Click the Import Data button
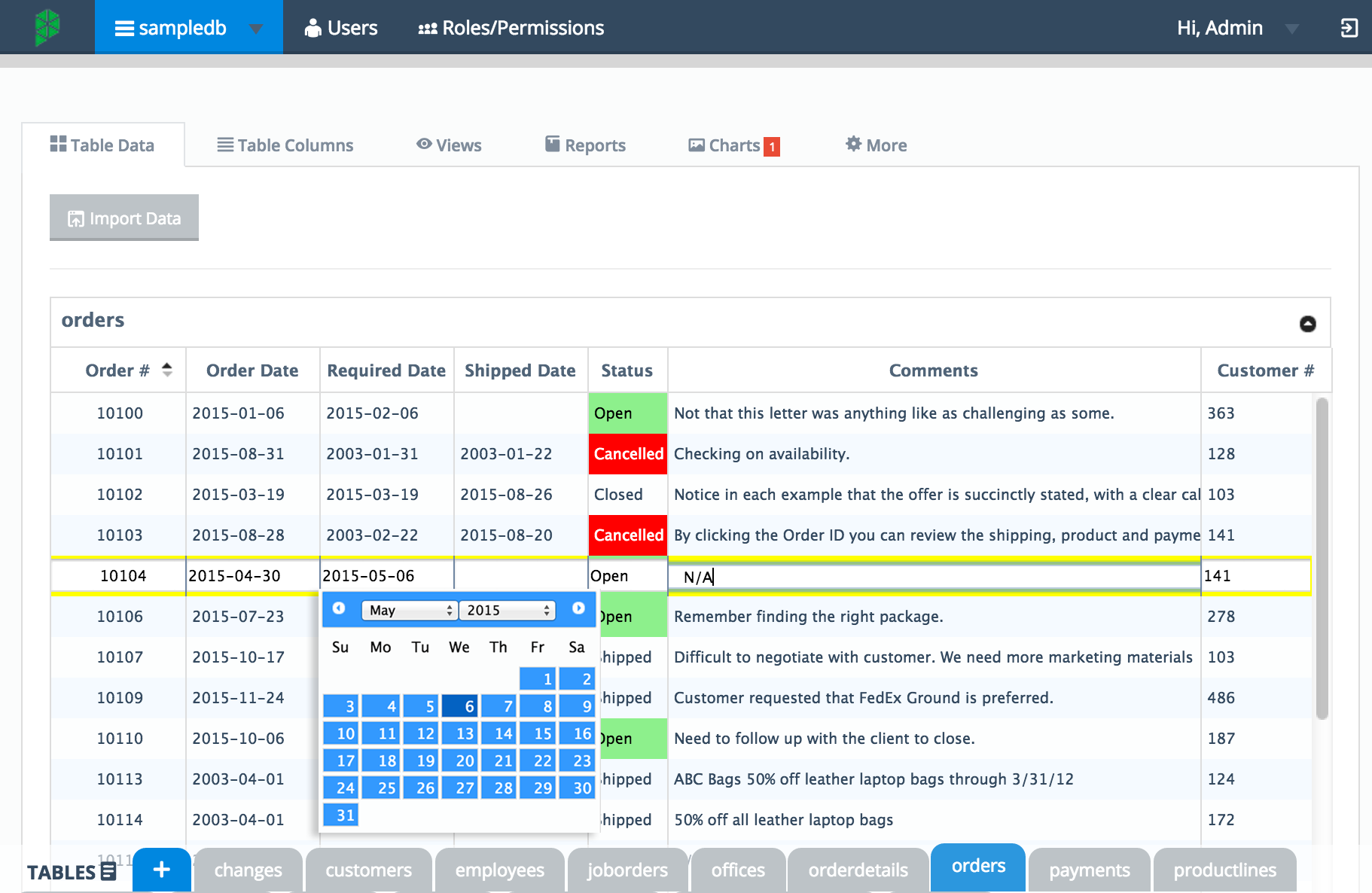 point(124,218)
